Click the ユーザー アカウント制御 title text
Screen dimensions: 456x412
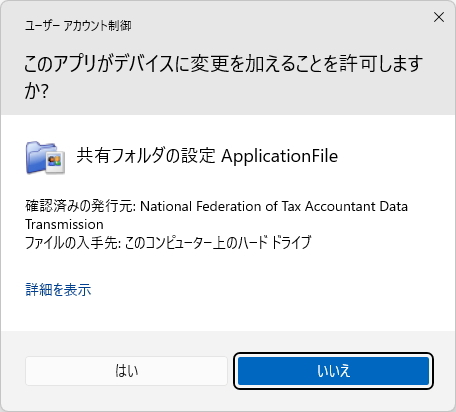[x=78, y=26]
